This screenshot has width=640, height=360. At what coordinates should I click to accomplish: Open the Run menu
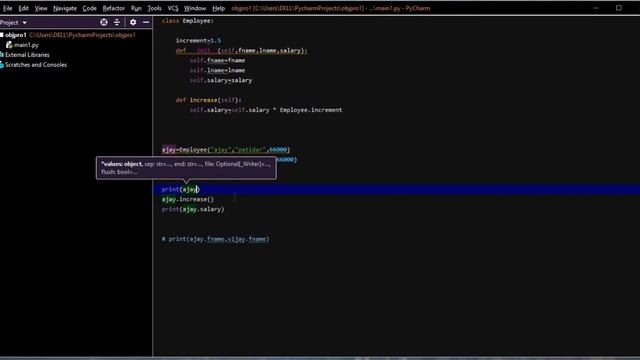136,8
